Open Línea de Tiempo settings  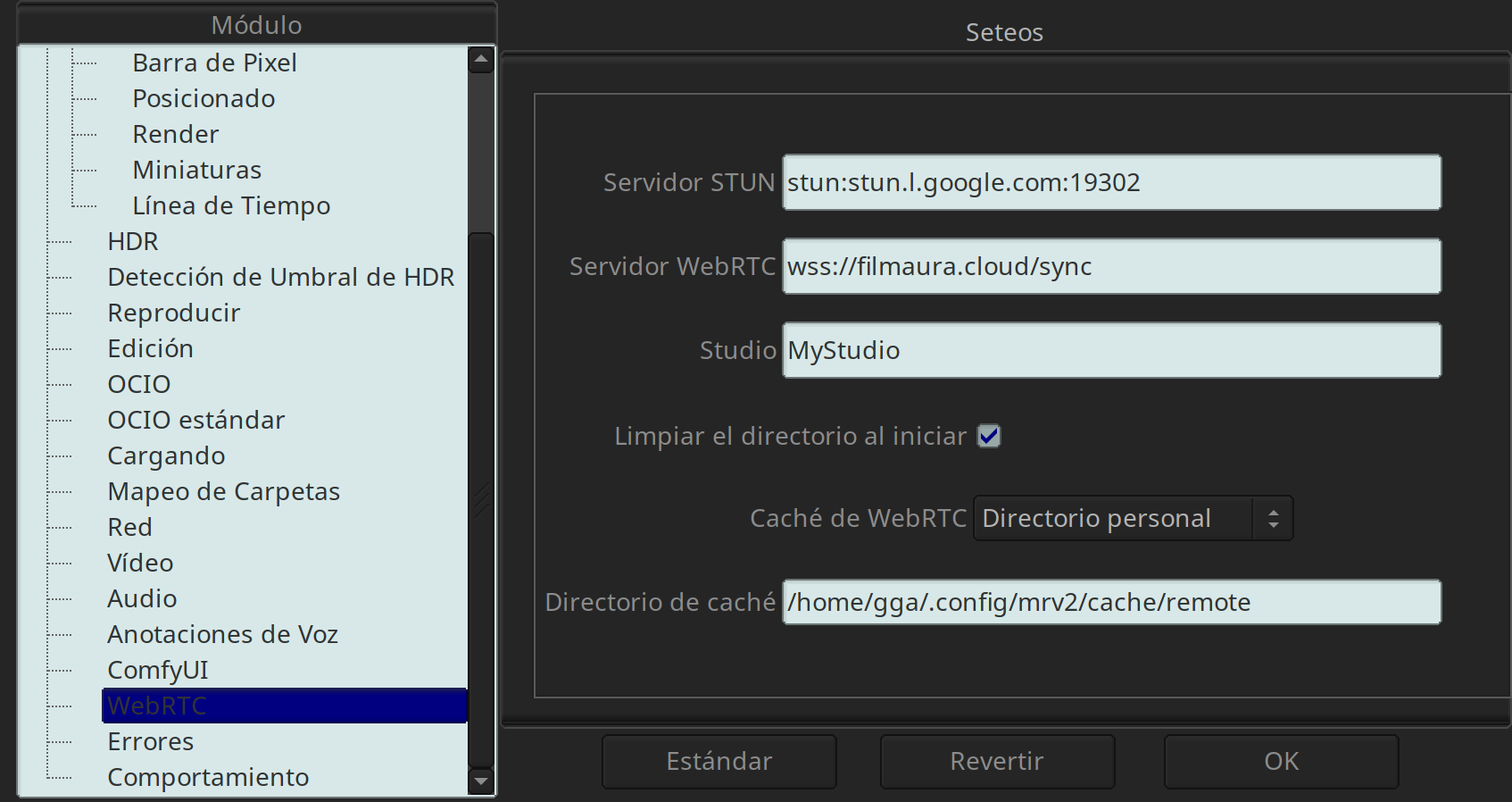(x=231, y=205)
